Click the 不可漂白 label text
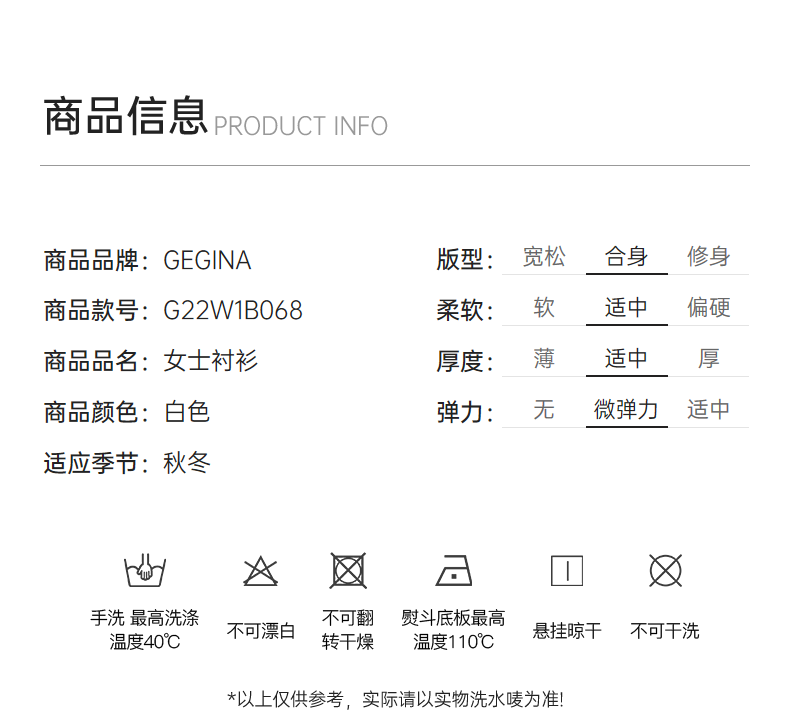 tap(261, 631)
